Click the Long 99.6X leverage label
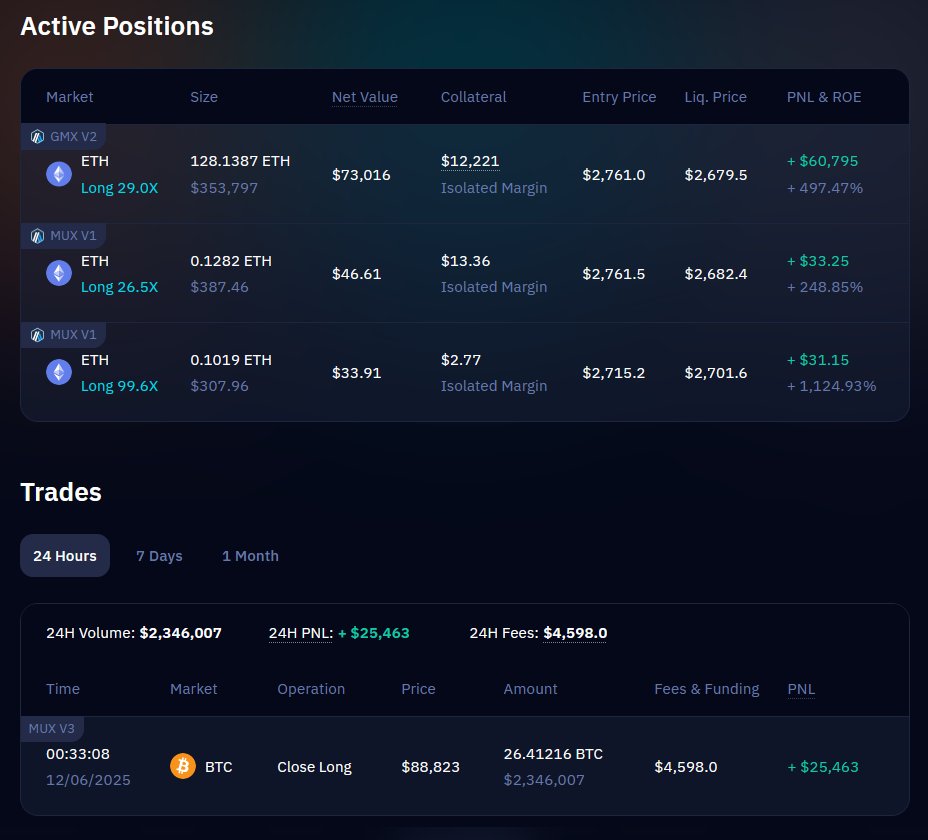928x840 pixels. tap(120, 386)
